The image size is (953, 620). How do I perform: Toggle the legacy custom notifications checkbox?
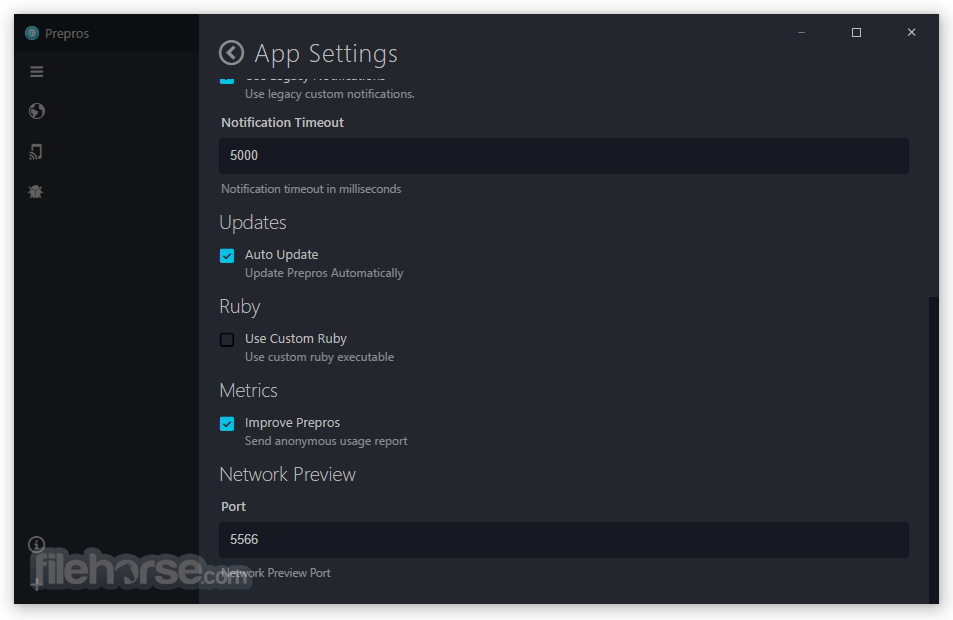pos(227,79)
